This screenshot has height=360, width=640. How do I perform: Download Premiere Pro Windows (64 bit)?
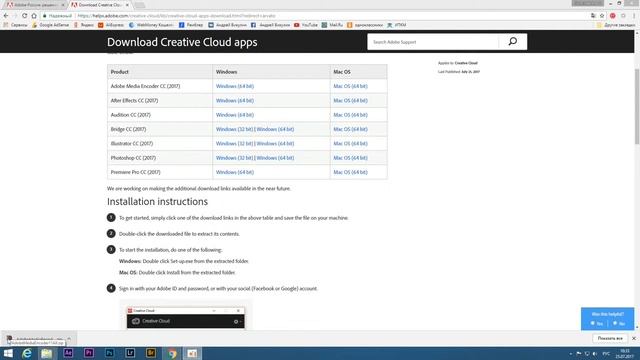[x=235, y=172]
